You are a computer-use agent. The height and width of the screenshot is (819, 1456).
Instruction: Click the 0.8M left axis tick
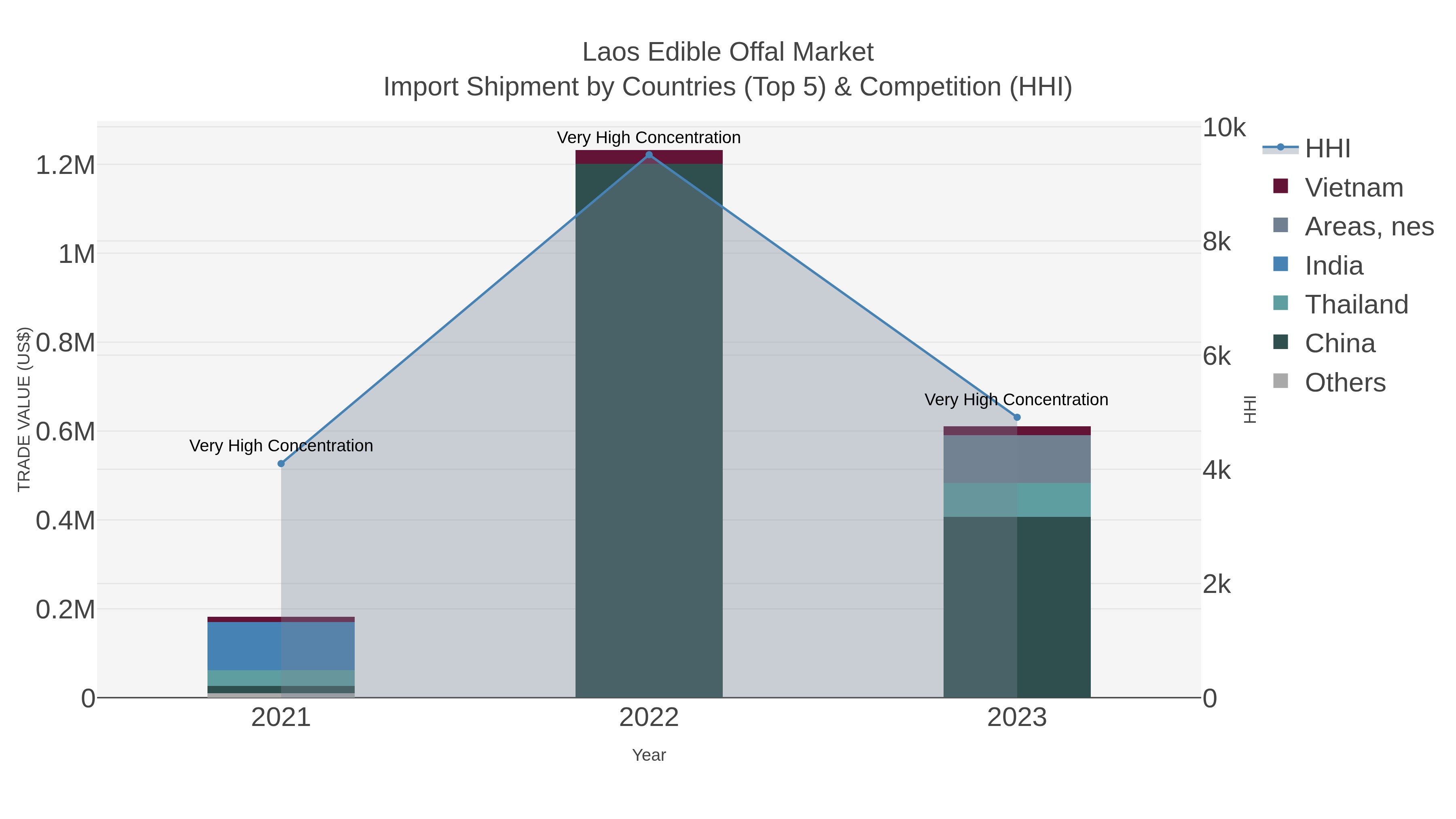[x=66, y=343]
